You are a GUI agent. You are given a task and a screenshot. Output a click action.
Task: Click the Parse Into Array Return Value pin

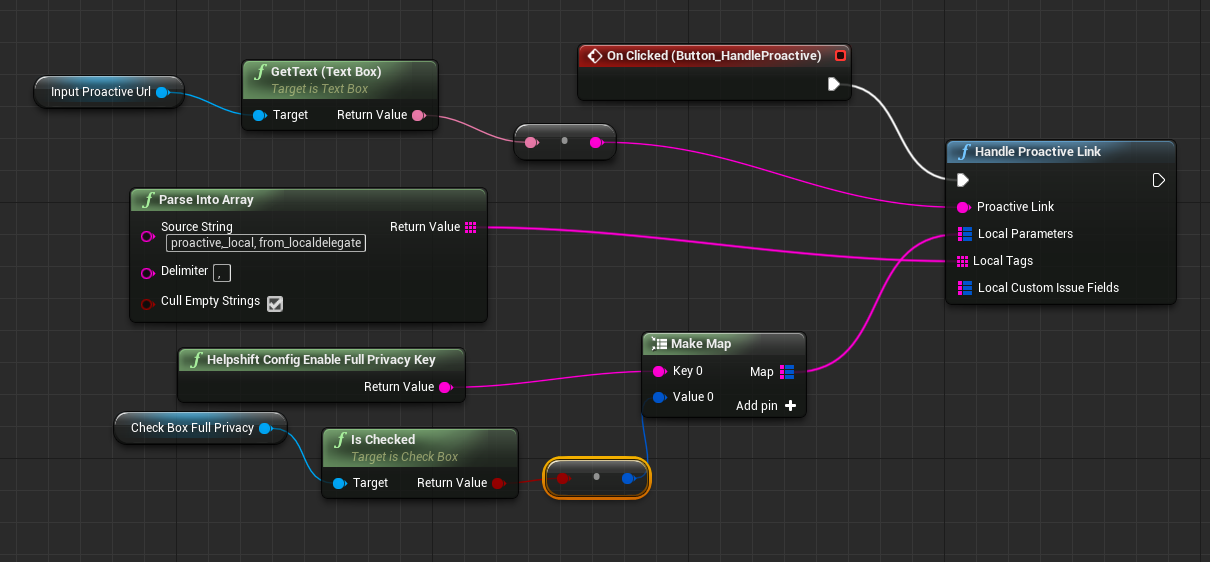pos(471,227)
